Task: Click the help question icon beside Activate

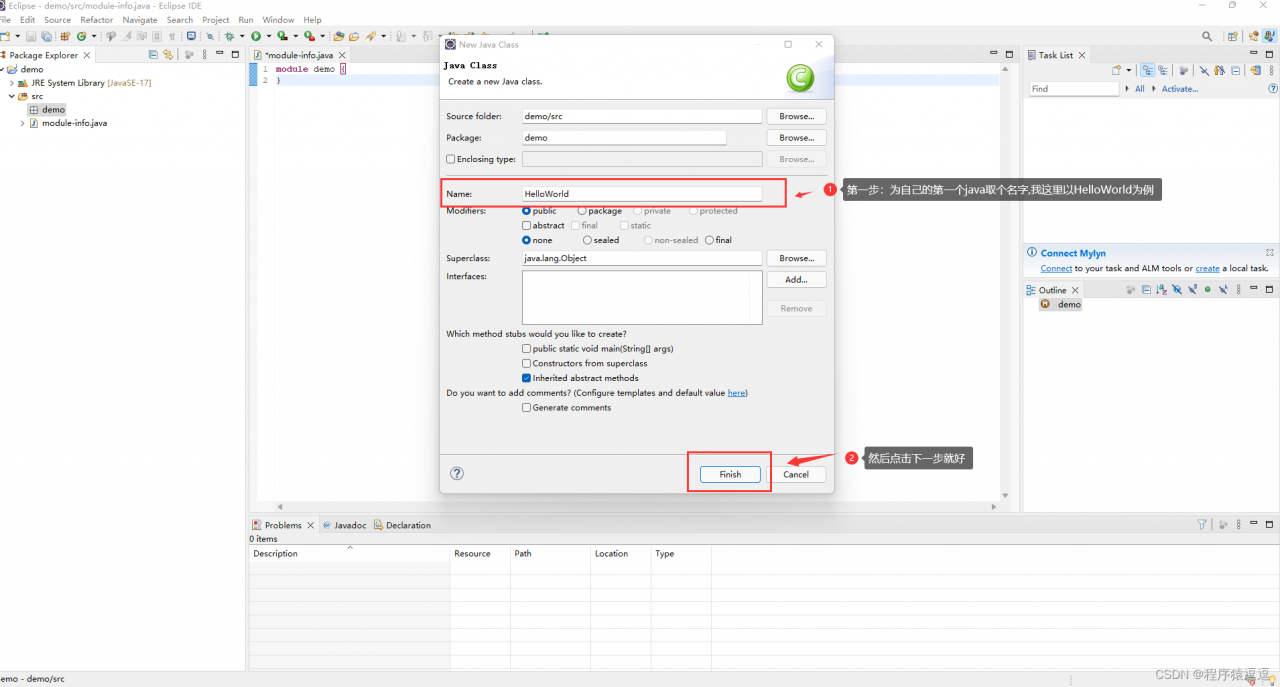Action: click(x=1273, y=89)
